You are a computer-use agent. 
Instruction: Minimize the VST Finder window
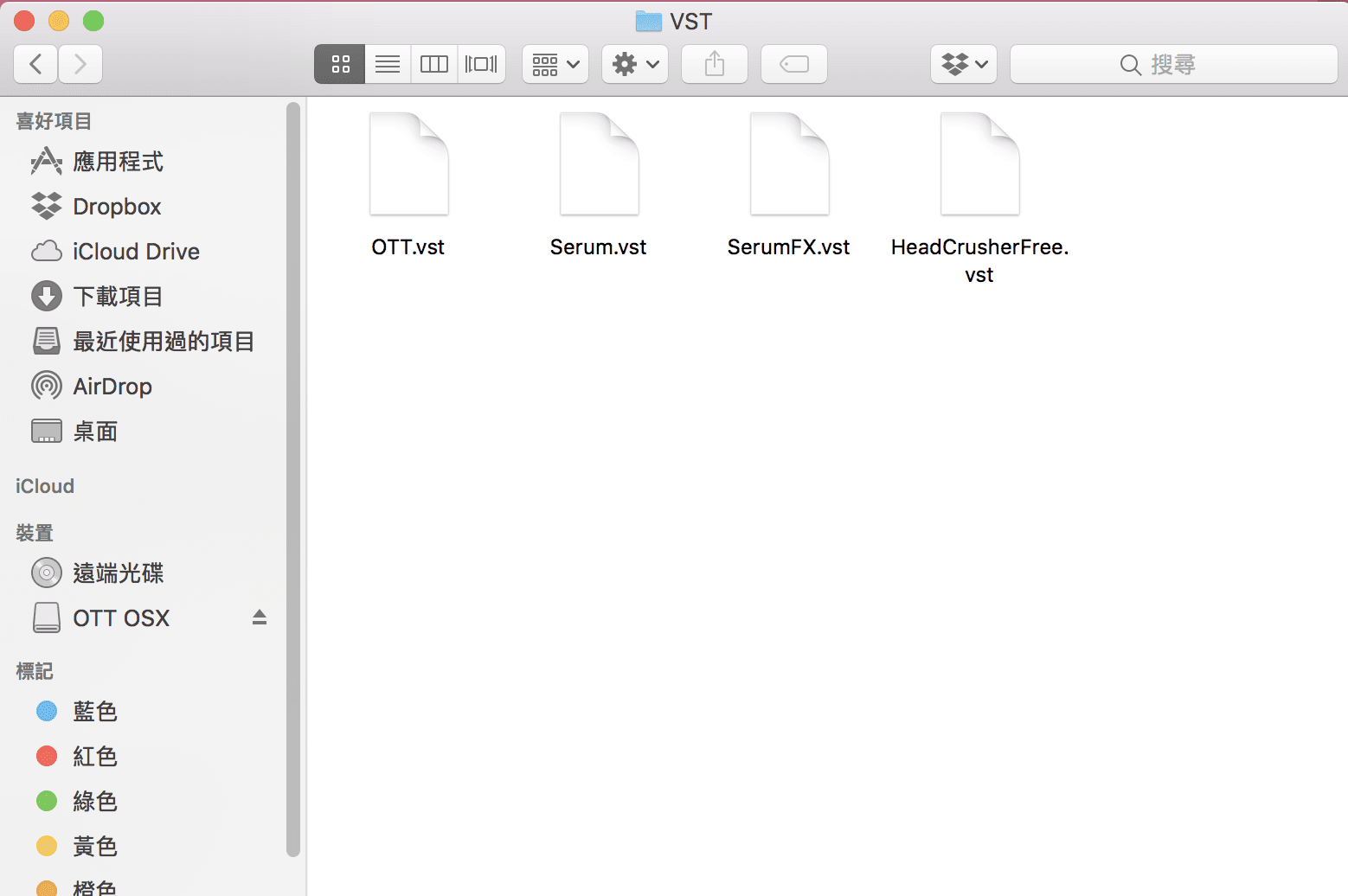coord(59,21)
